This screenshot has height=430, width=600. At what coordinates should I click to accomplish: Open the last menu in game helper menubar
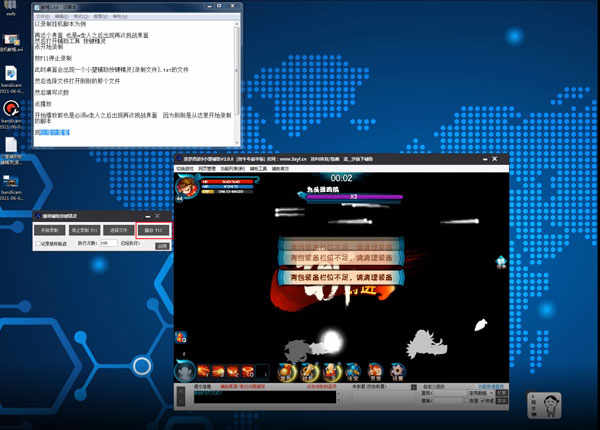point(280,168)
